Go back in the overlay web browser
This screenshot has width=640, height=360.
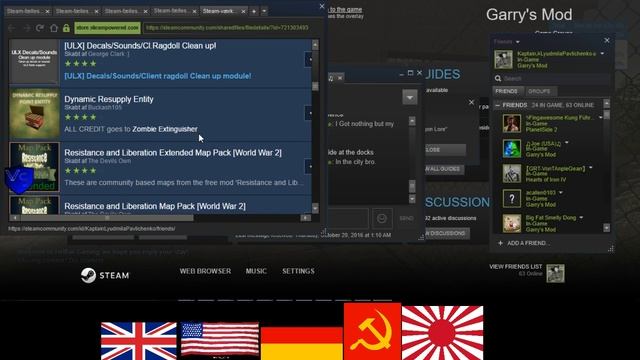tap(11, 28)
